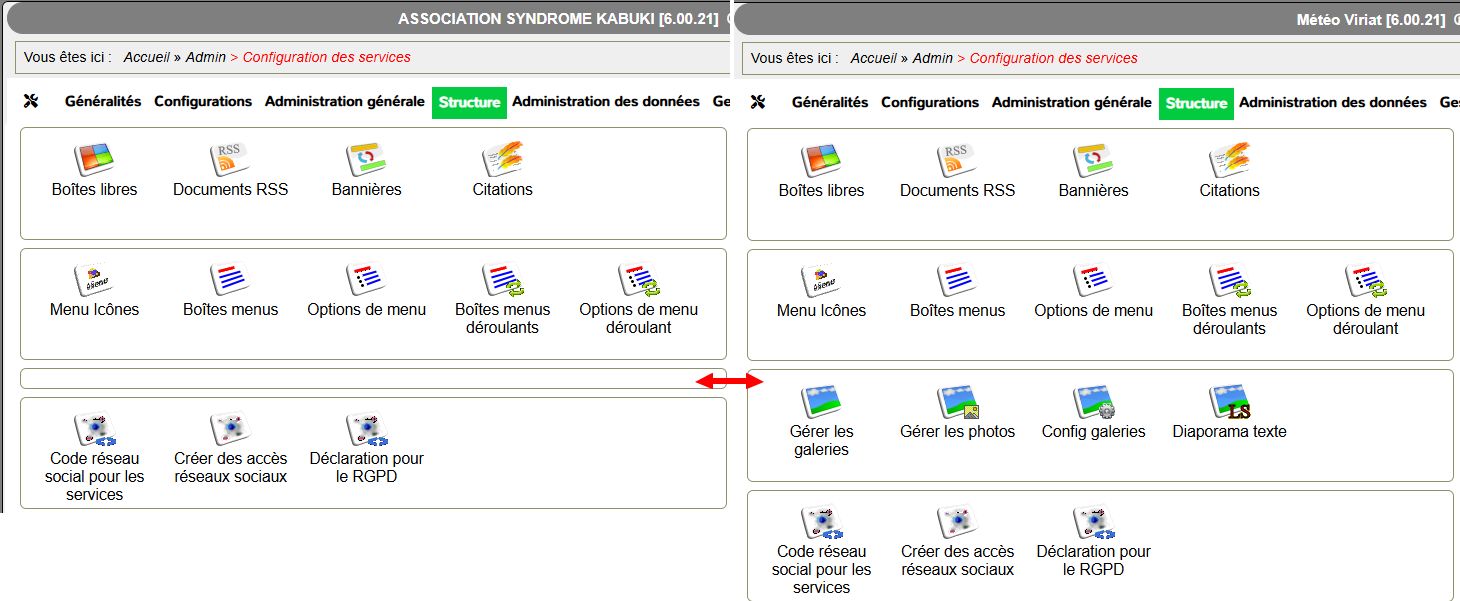Screen dimensions: 1460x601
Task: Click the Admin breadcrumb link in Météo Viriat panel
Action: [x=932, y=58]
